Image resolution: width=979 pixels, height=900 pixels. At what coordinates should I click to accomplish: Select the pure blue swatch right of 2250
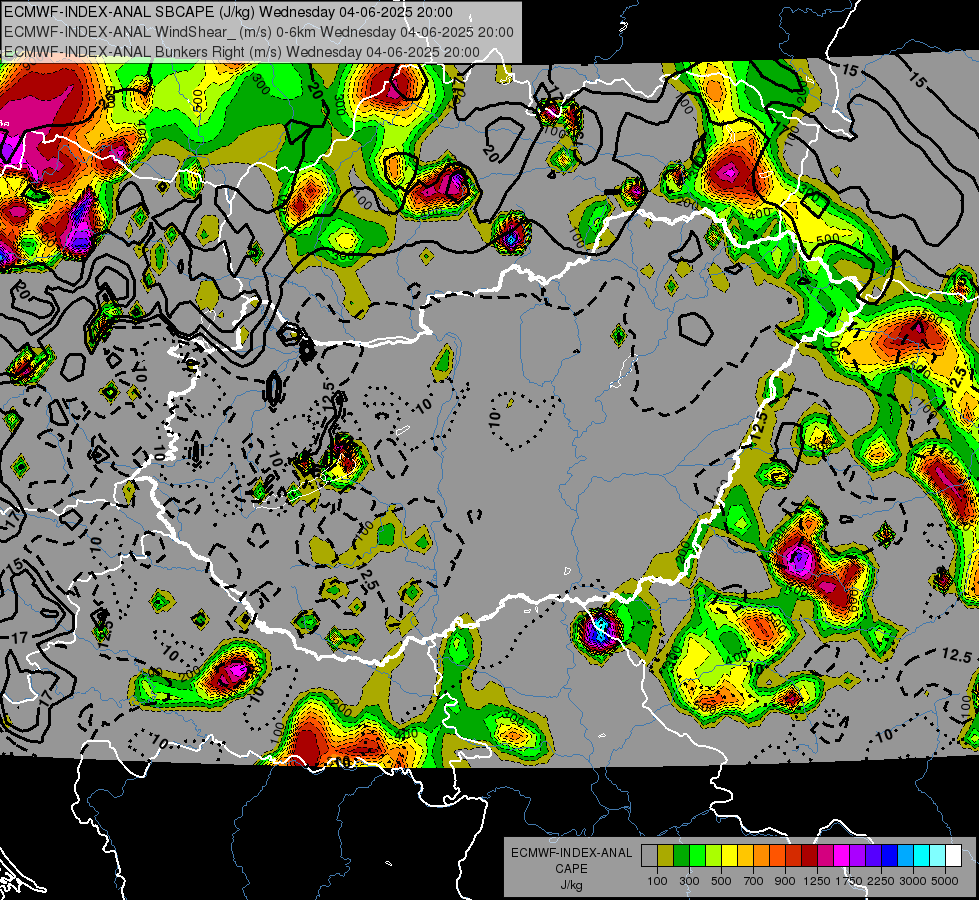890,855
